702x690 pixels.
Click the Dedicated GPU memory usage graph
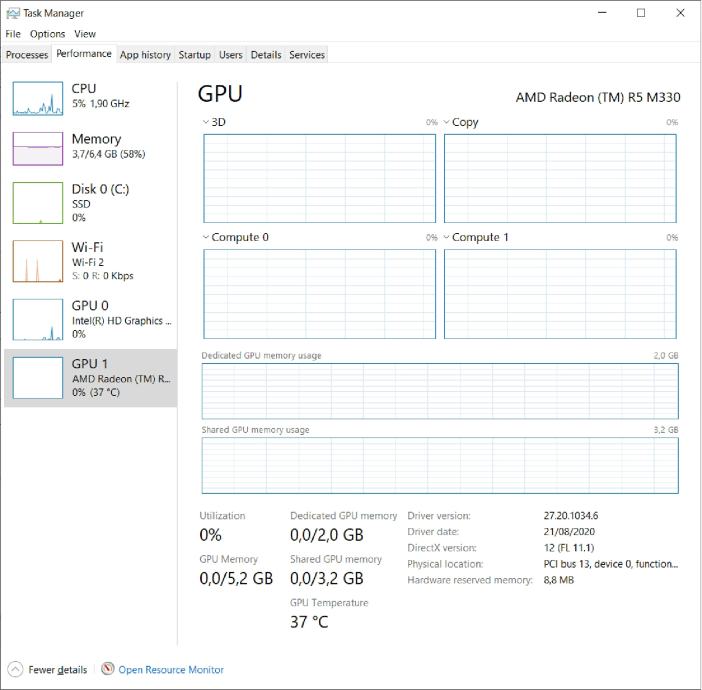(440, 391)
